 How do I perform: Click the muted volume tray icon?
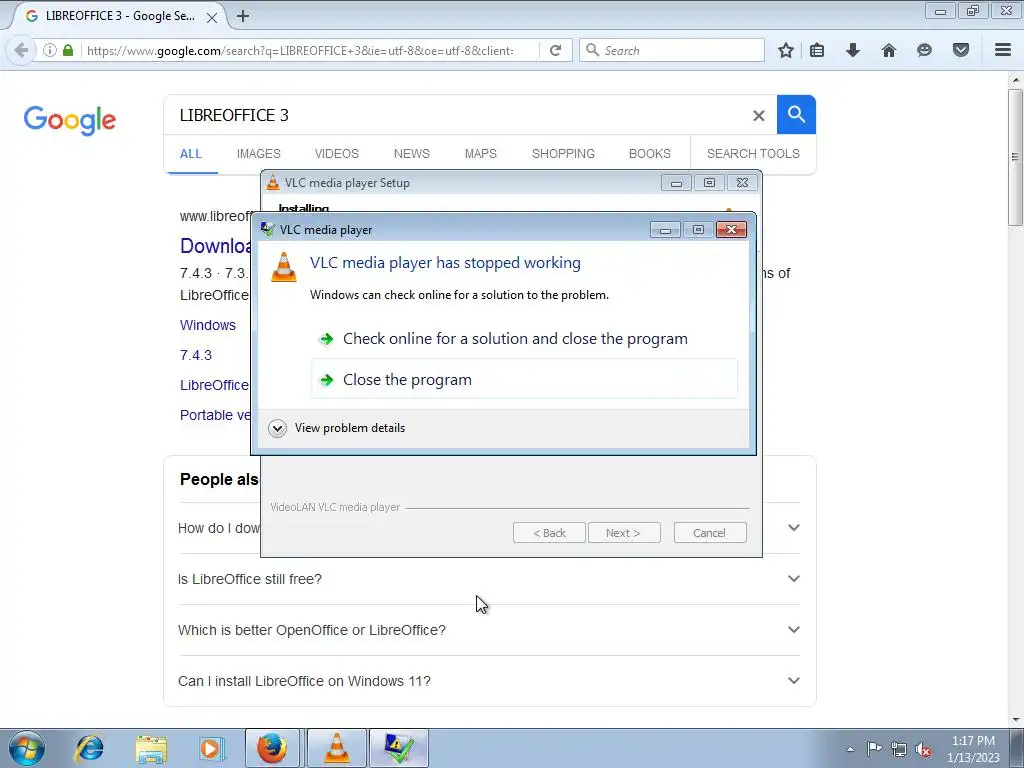tap(923, 749)
